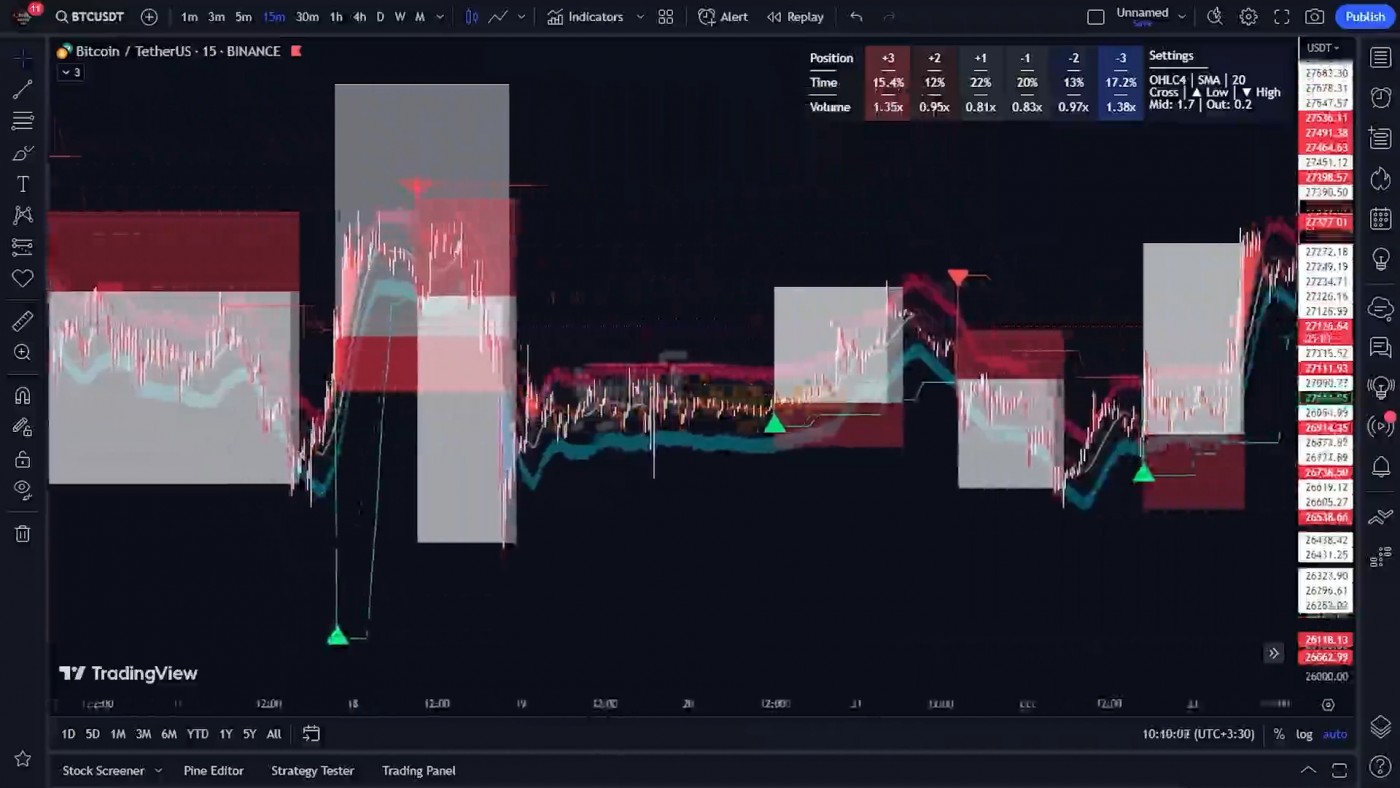Image resolution: width=1400 pixels, height=788 pixels.
Task: Open the prediction and measurement tools
Action: click(x=22, y=246)
